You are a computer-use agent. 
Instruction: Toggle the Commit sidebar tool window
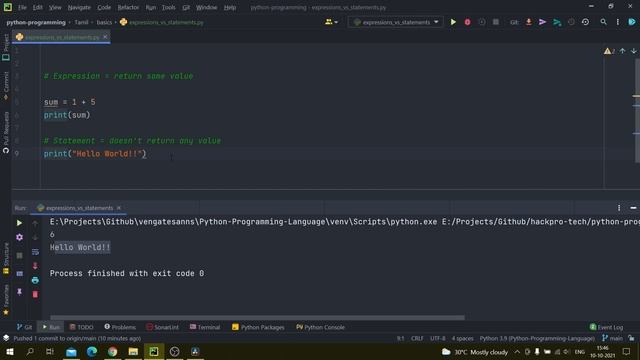coord(6,86)
